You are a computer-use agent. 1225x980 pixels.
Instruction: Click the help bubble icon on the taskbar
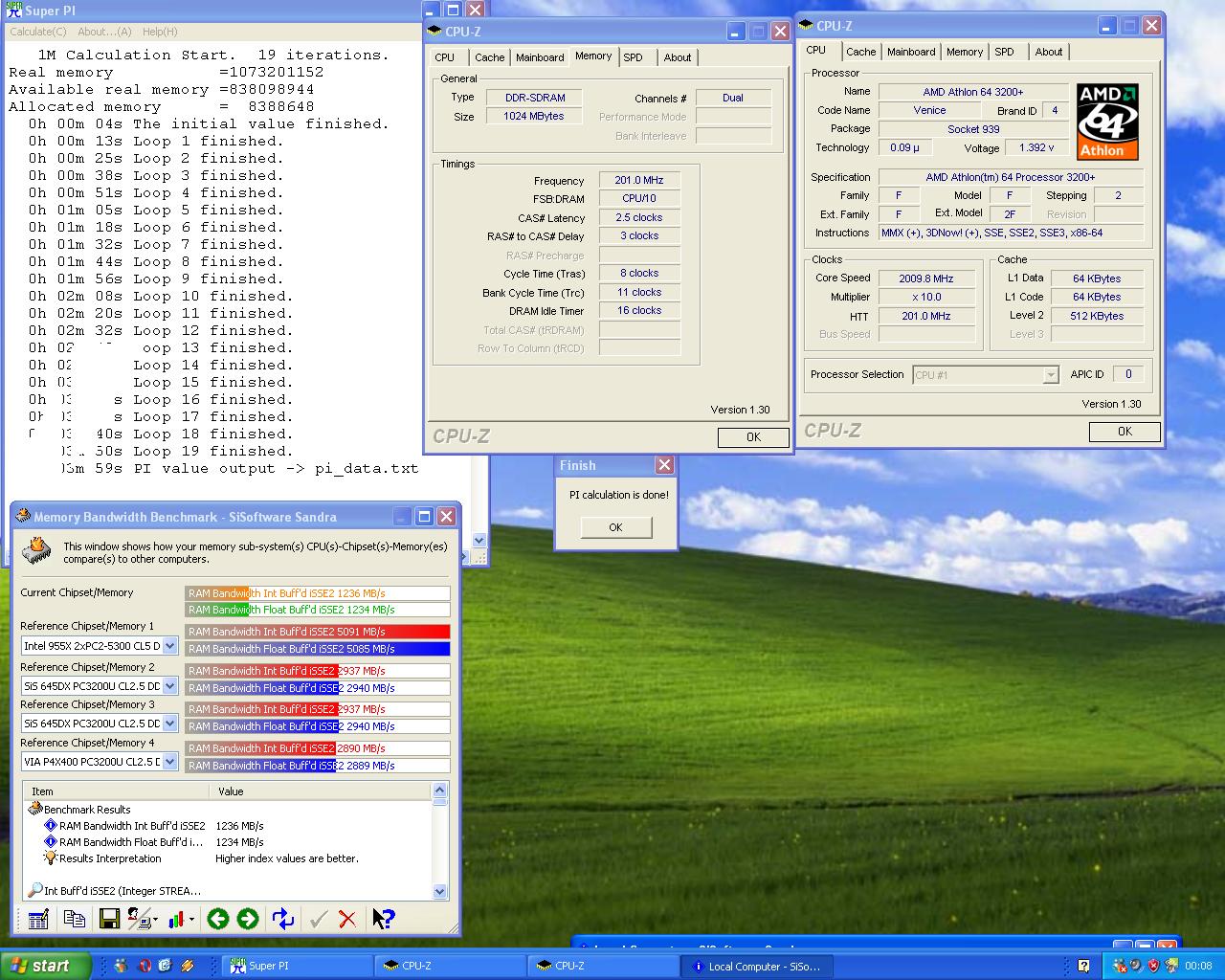(x=1083, y=966)
